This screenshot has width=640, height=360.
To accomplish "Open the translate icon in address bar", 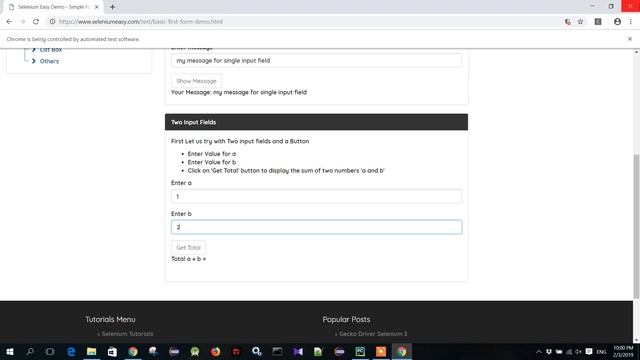I will click(568, 22).
